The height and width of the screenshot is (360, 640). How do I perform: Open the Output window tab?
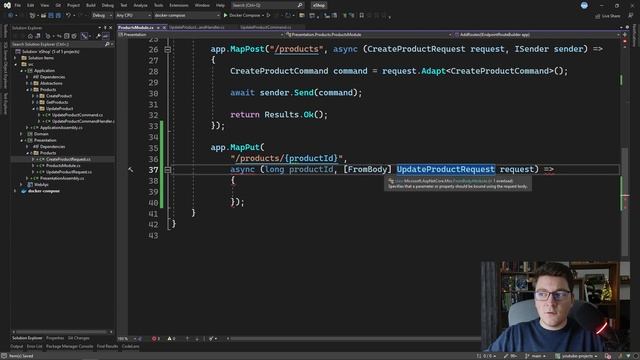pos(17,347)
